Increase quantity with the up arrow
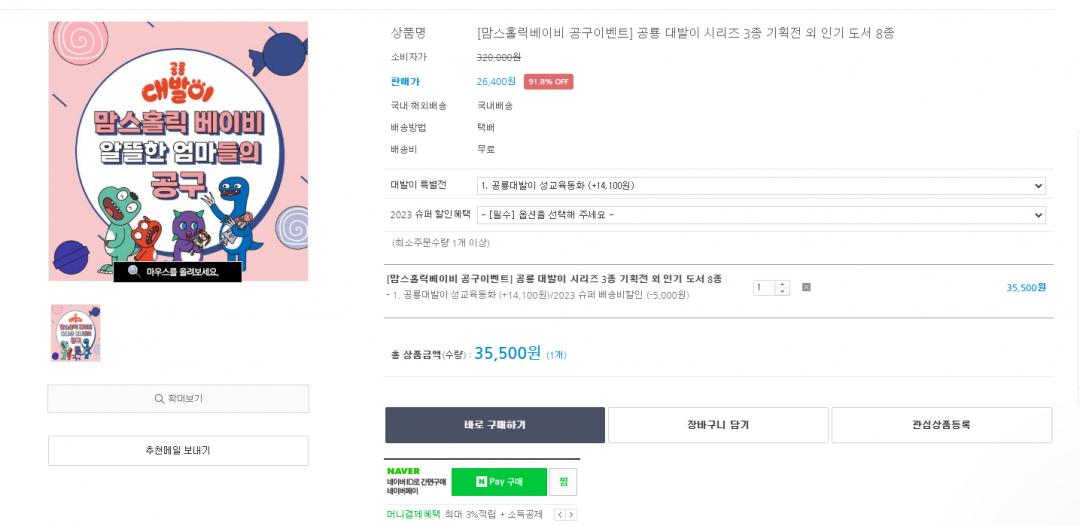This screenshot has height=526, width=1080. tap(782, 284)
